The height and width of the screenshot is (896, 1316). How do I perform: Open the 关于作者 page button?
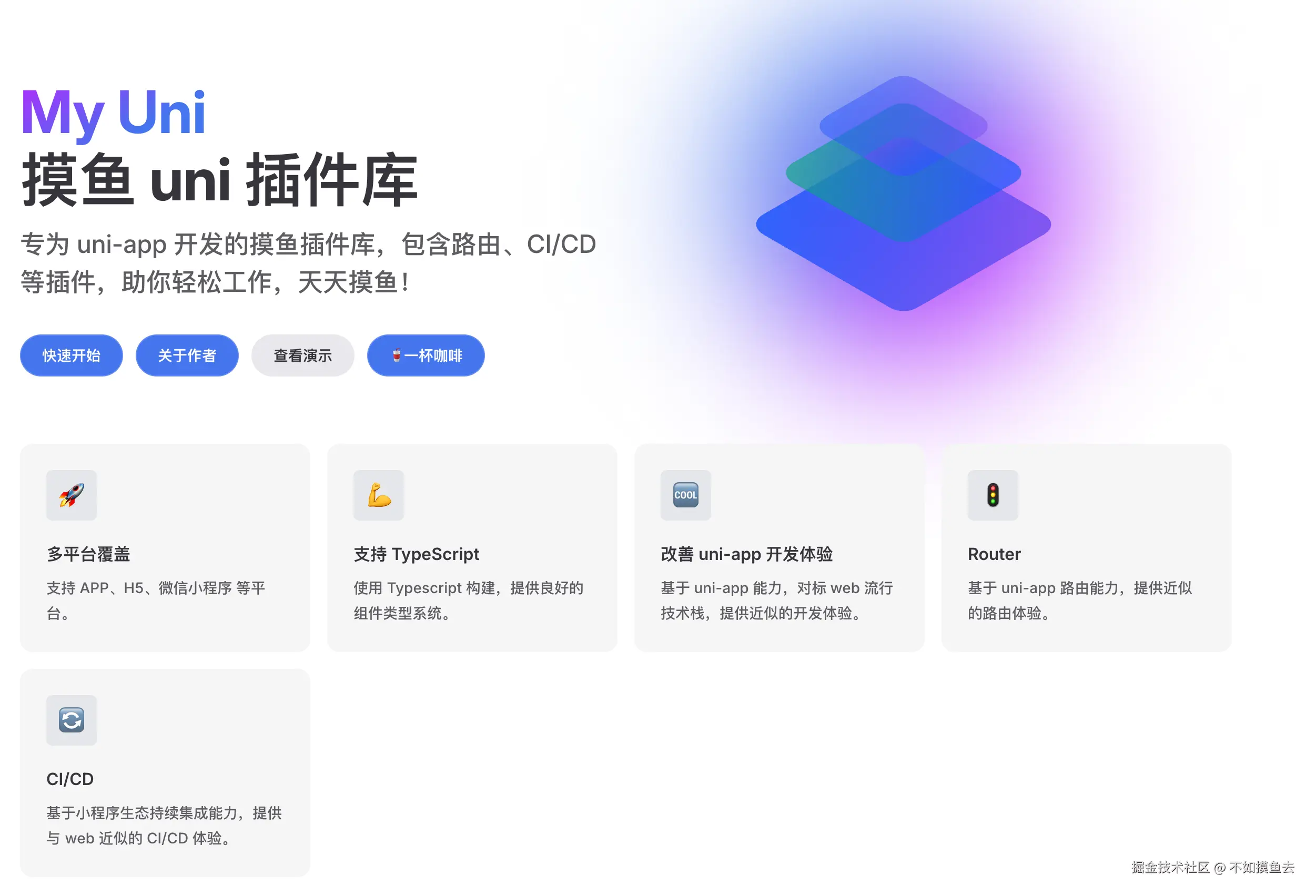tap(187, 355)
